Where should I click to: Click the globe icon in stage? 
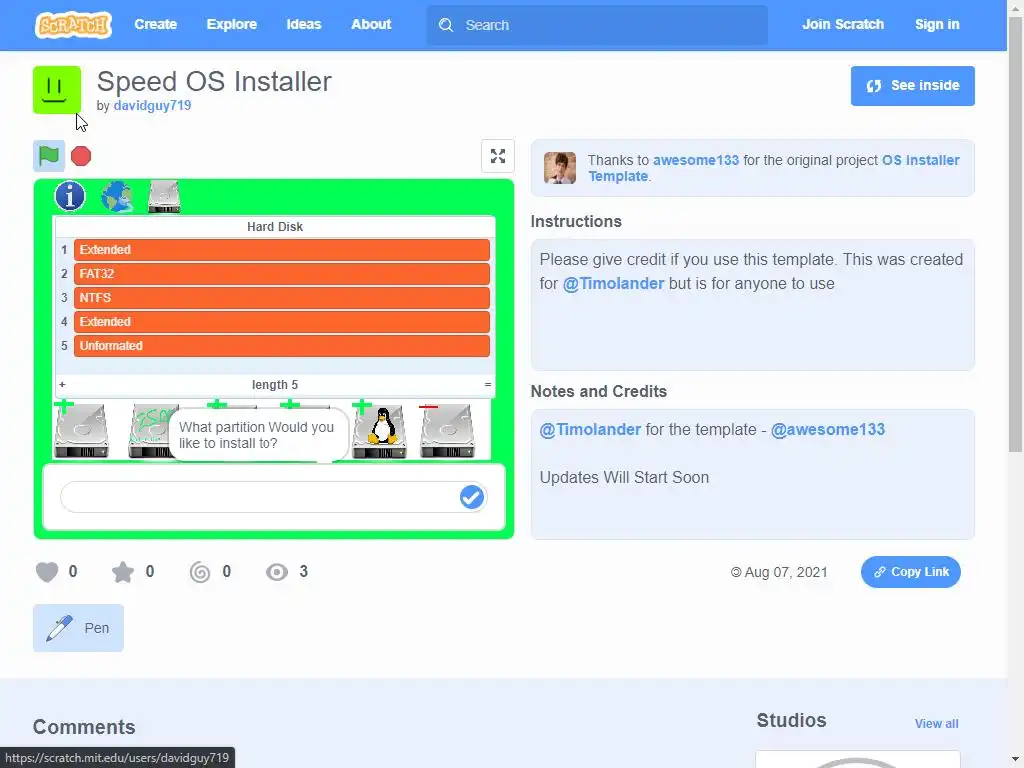coord(118,197)
